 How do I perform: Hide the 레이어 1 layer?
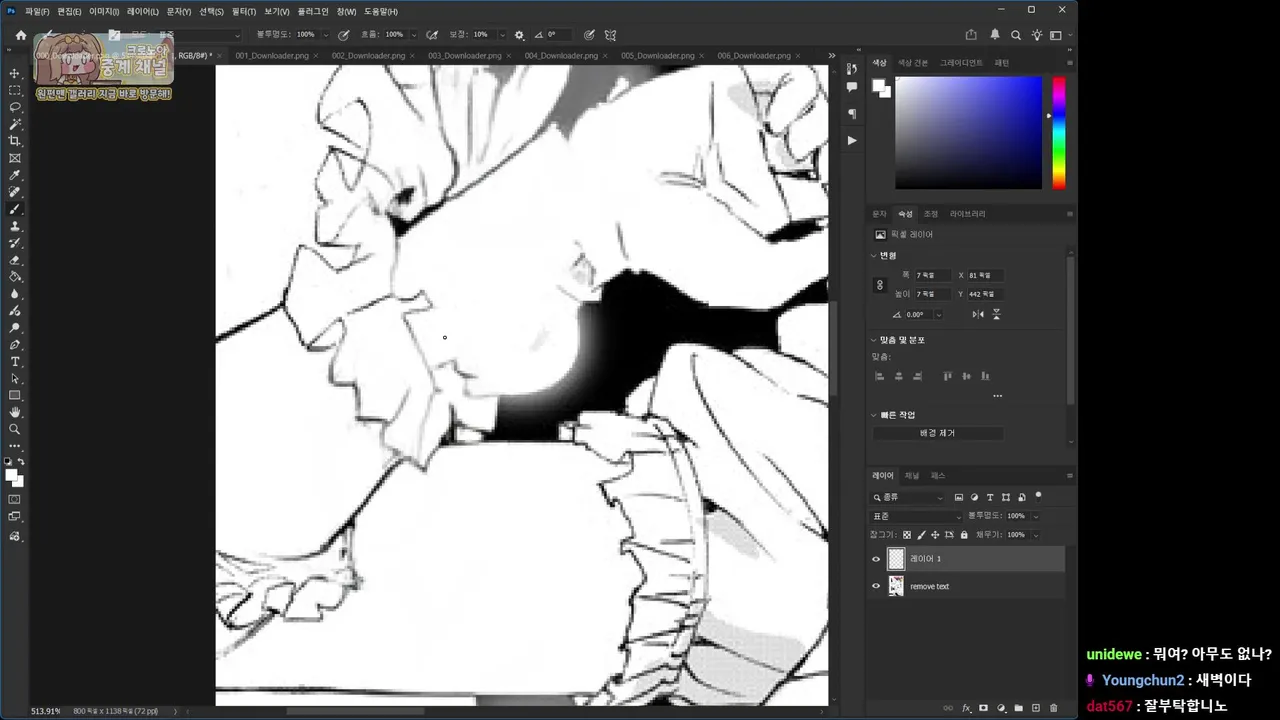click(876, 559)
